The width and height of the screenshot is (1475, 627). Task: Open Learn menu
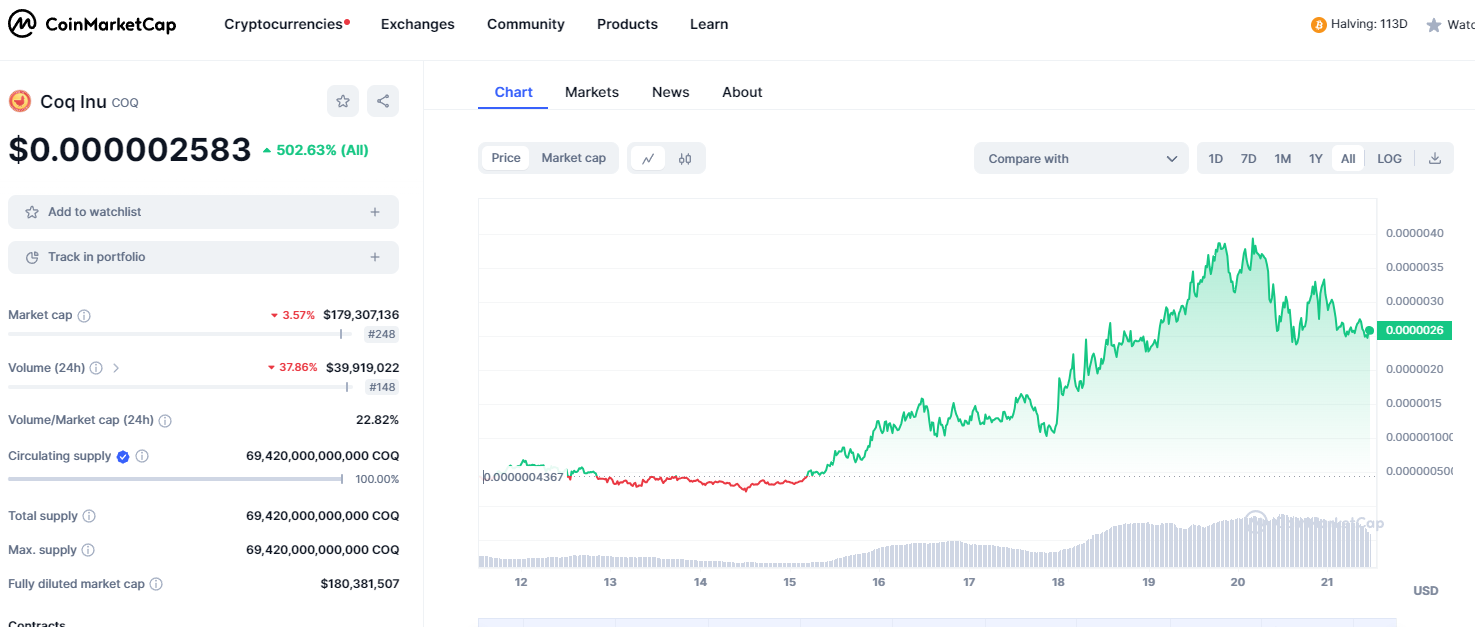[x=709, y=24]
